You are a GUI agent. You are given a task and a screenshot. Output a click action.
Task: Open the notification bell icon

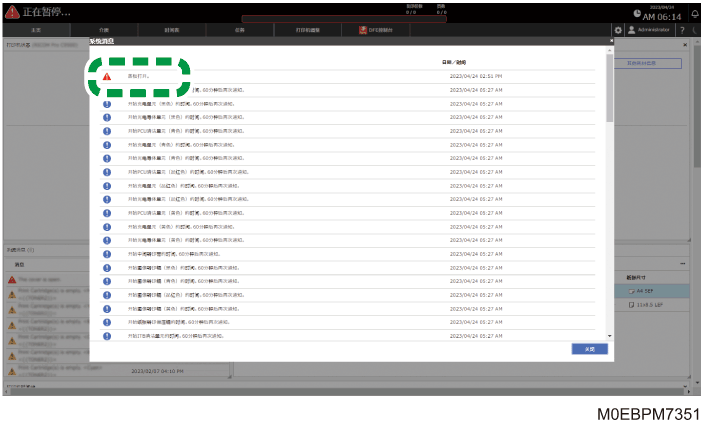[694, 14]
